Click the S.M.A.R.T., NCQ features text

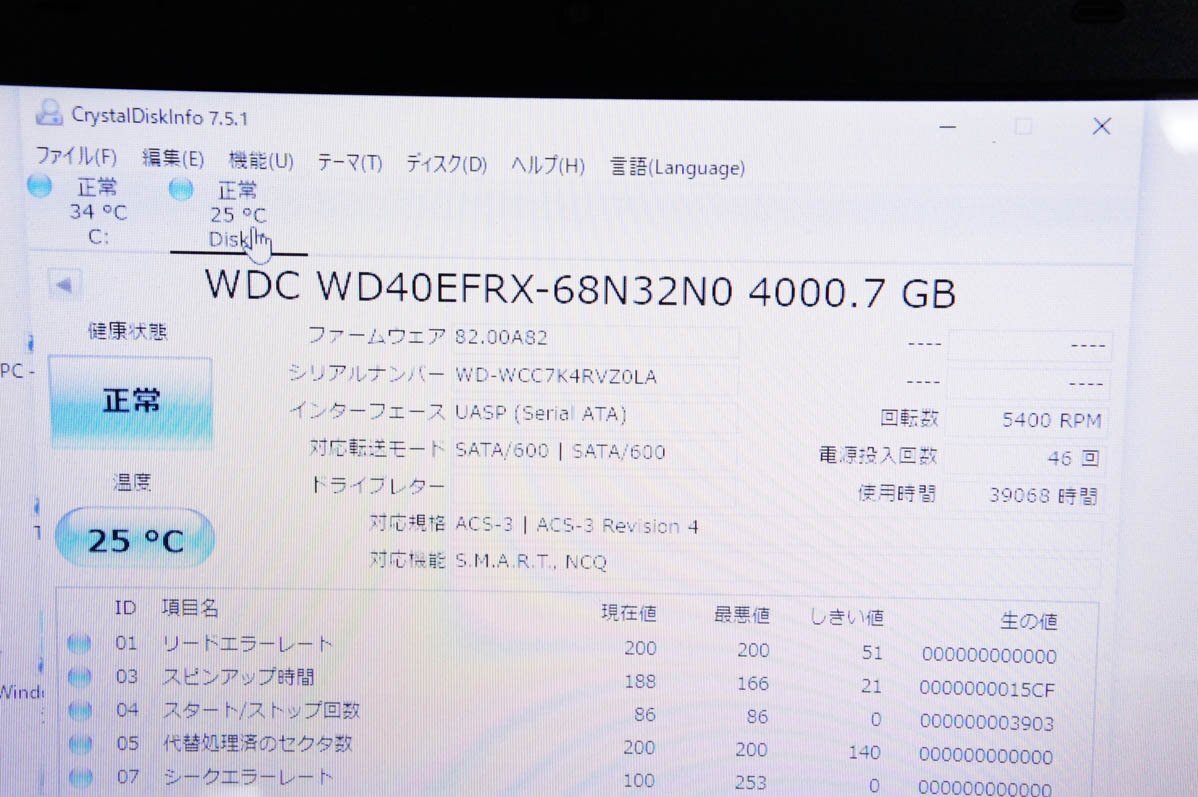tap(531, 562)
